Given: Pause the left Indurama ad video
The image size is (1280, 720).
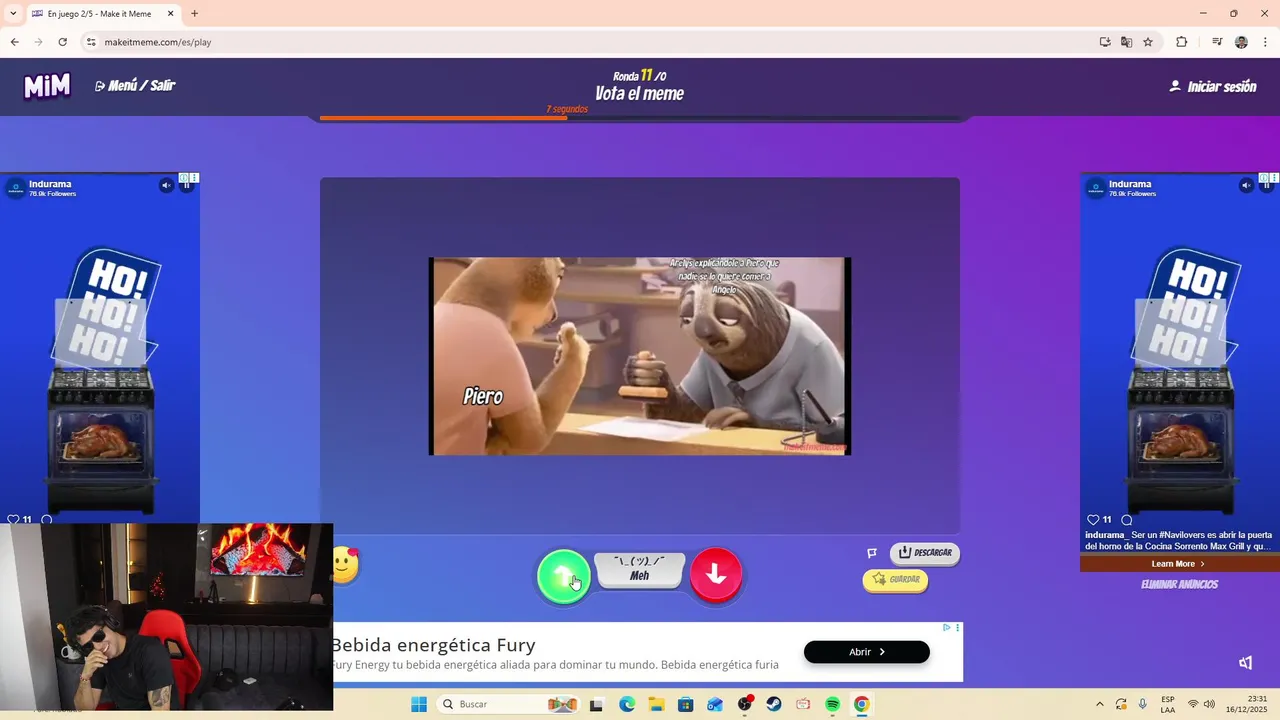Looking at the screenshot, I should (x=186, y=185).
